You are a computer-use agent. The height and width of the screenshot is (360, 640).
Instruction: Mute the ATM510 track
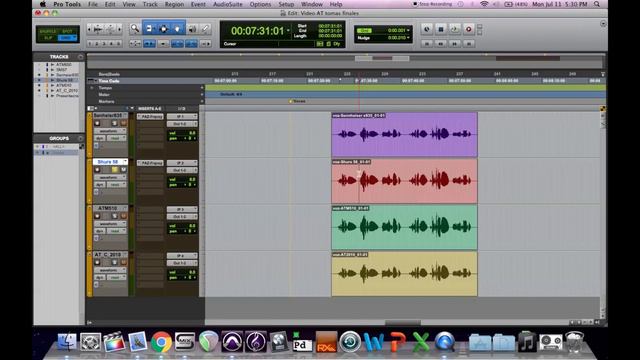pyautogui.click(x=123, y=216)
